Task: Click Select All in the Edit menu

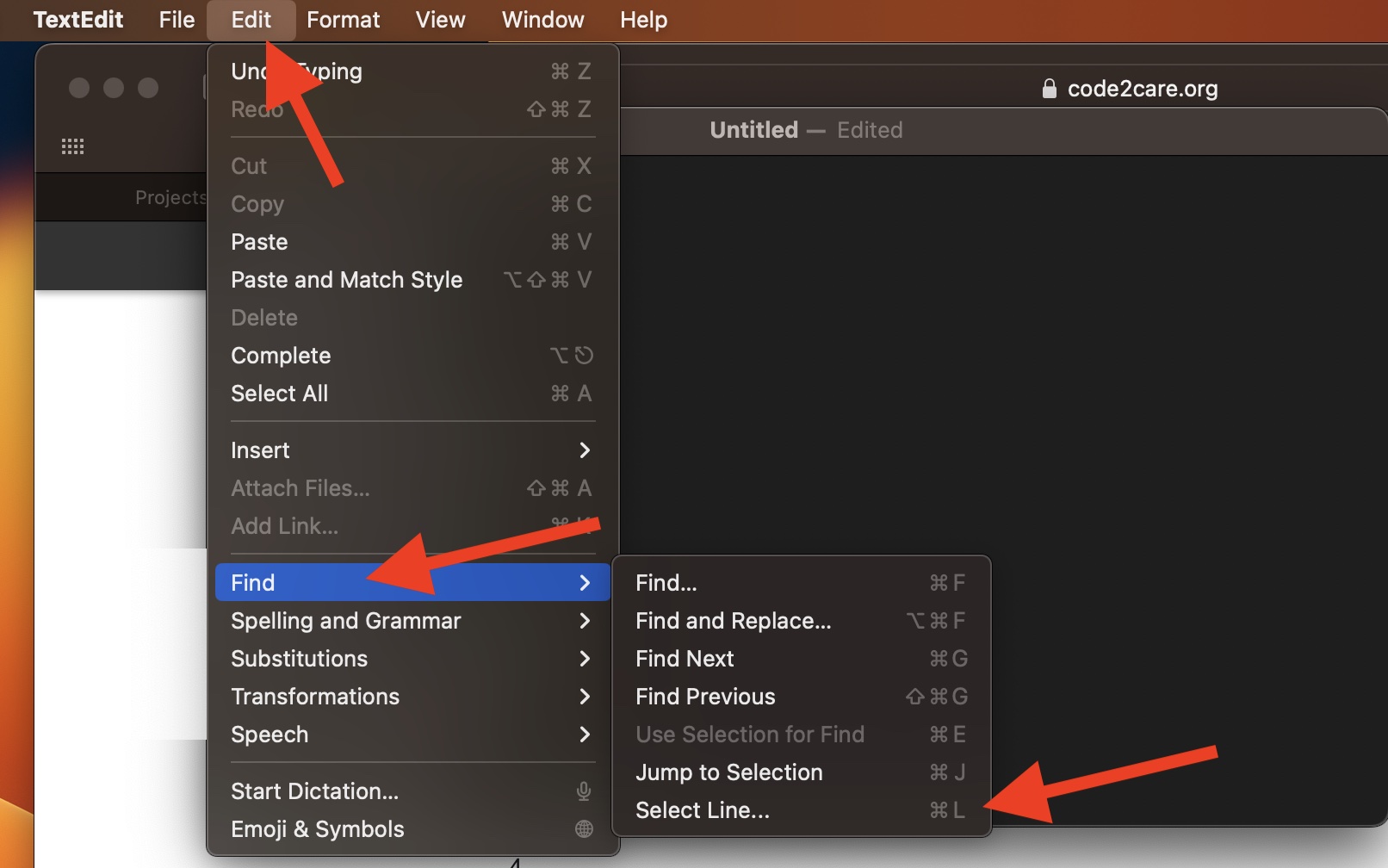Action: pyautogui.click(x=279, y=394)
